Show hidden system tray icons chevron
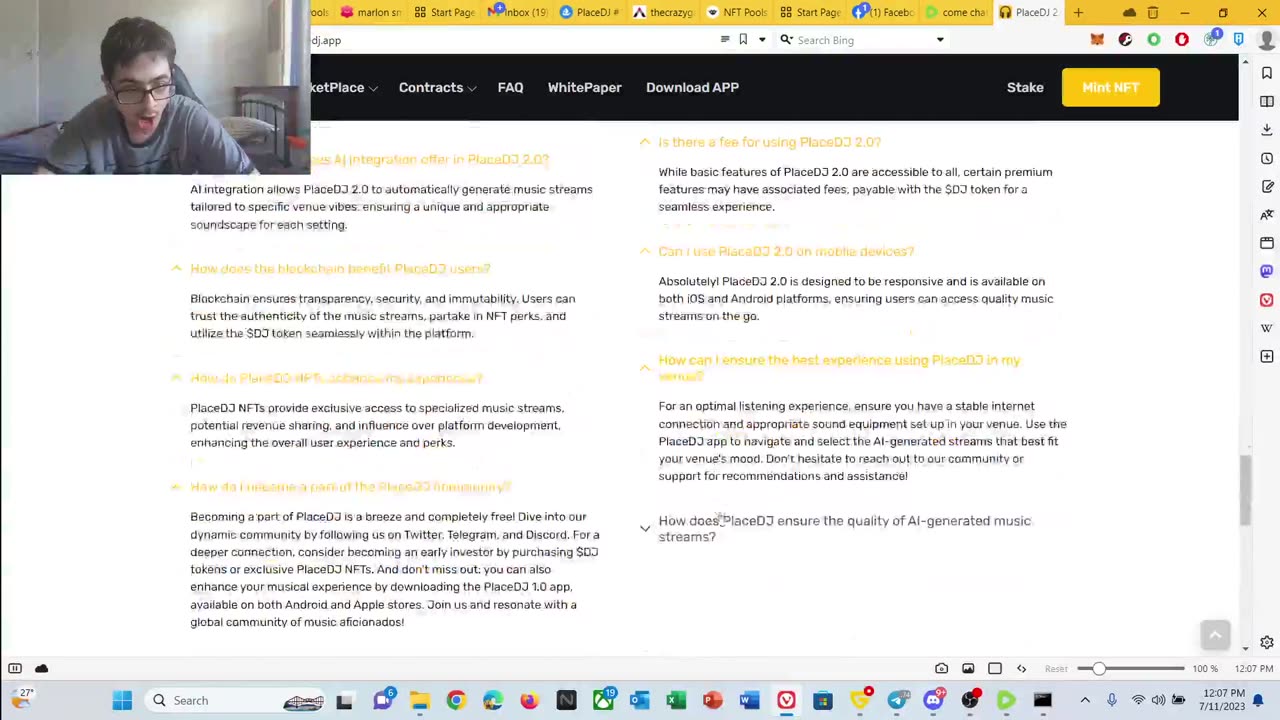The image size is (1280, 720). [1085, 700]
